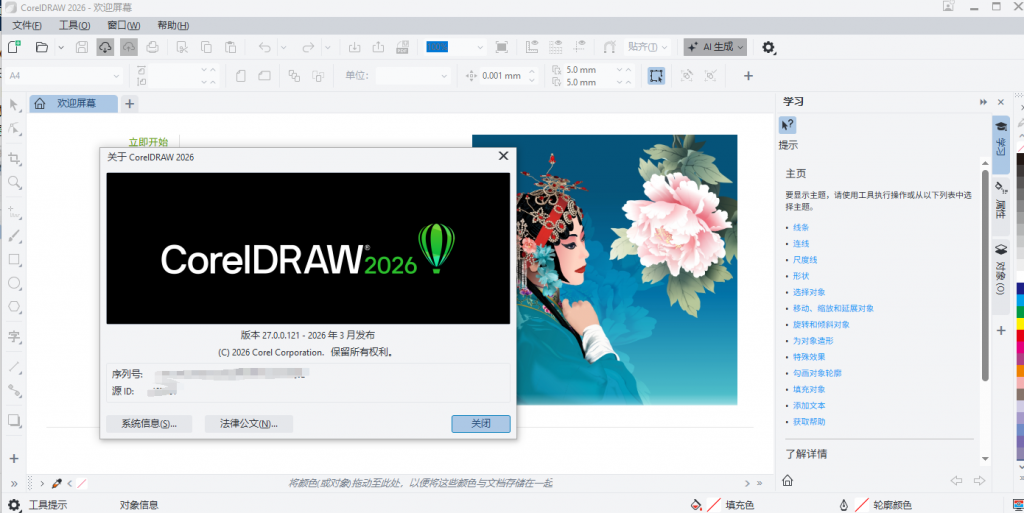Select the Text tool (字)
The width and height of the screenshot is (1024, 513).
coord(14,336)
